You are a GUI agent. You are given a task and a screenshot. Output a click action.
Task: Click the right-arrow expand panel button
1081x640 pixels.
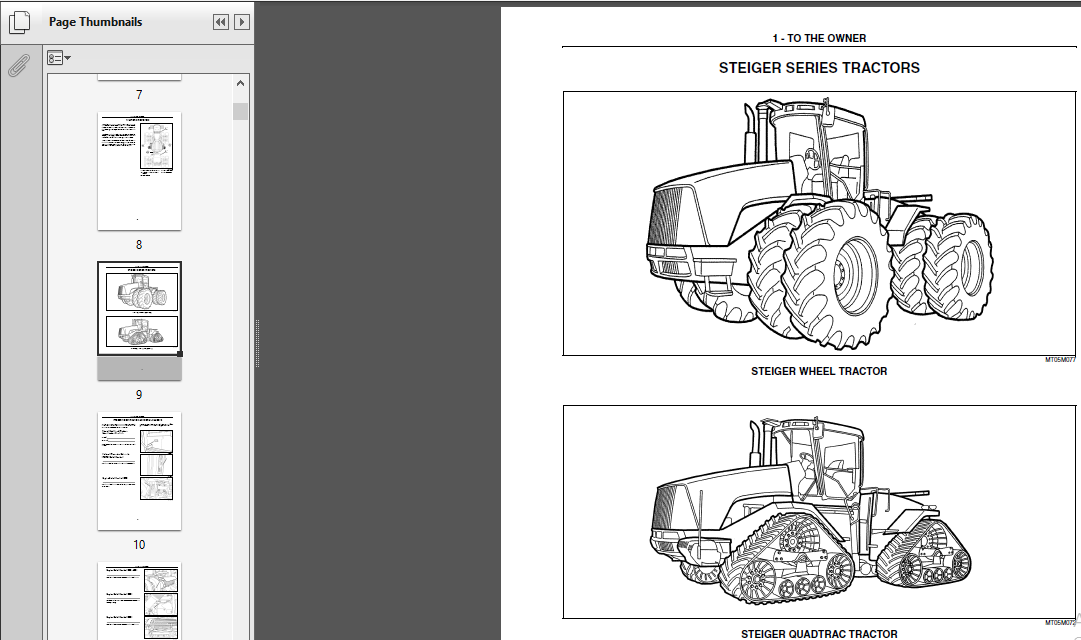pyautogui.click(x=241, y=22)
